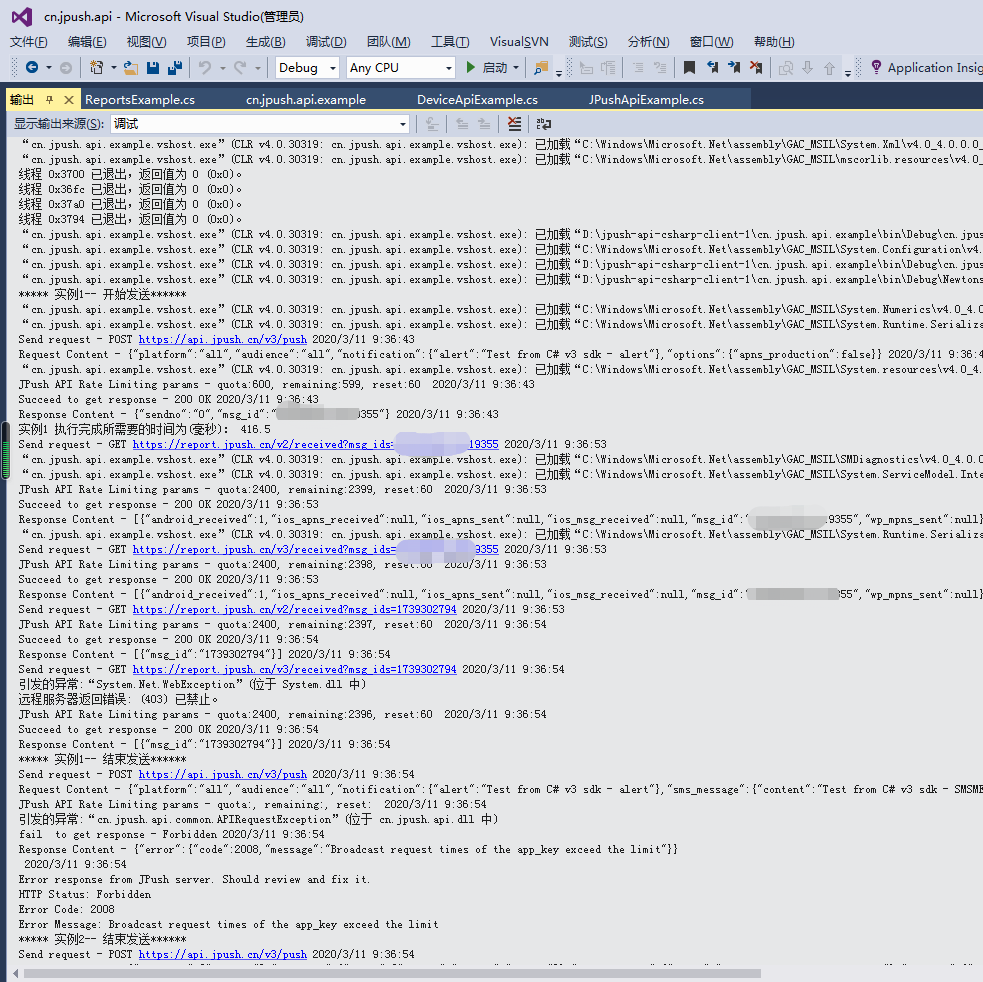Go to next message in output
983x982 pixels.
click(484, 124)
